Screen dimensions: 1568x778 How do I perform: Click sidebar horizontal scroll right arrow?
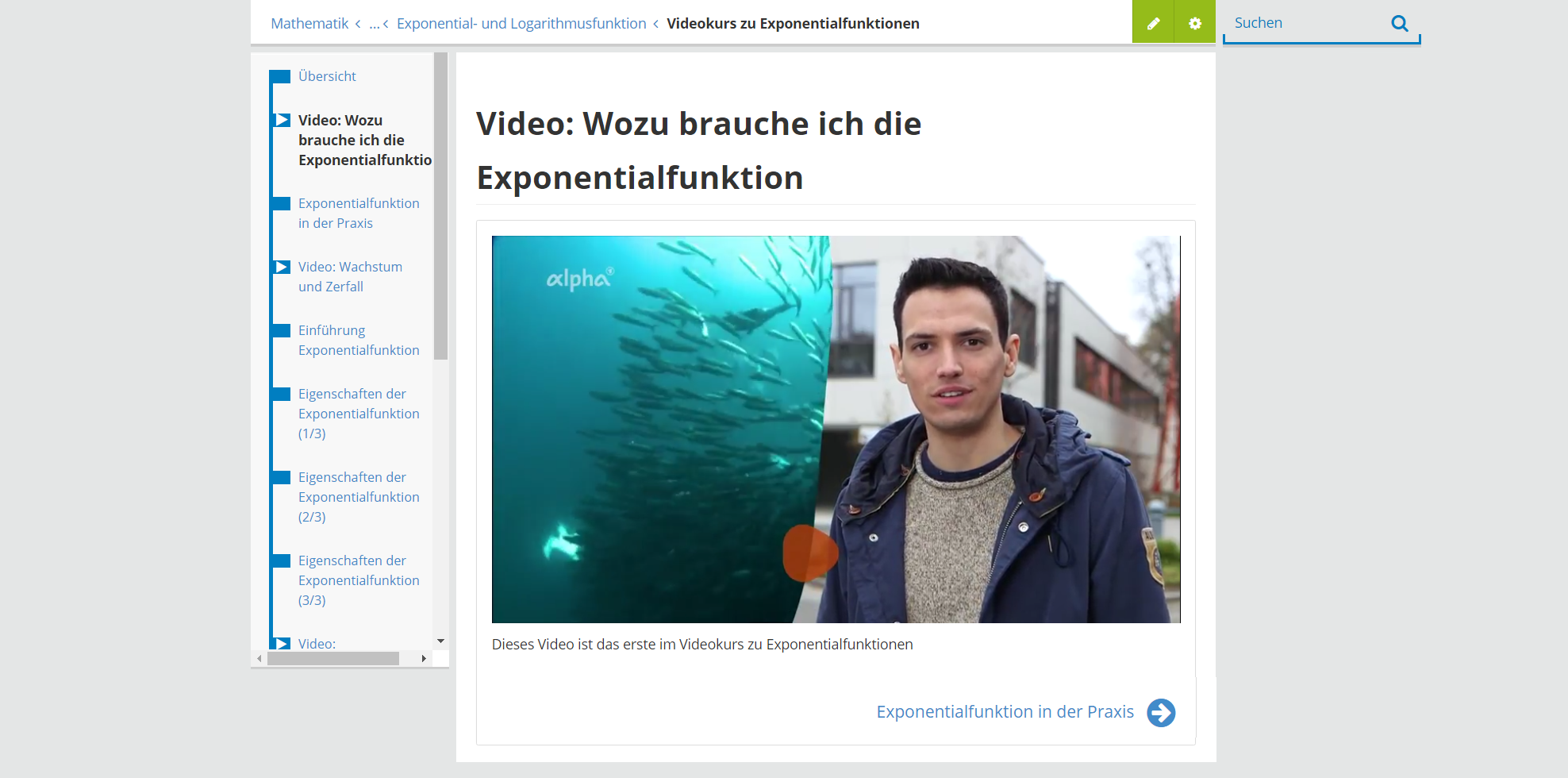(424, 658)
